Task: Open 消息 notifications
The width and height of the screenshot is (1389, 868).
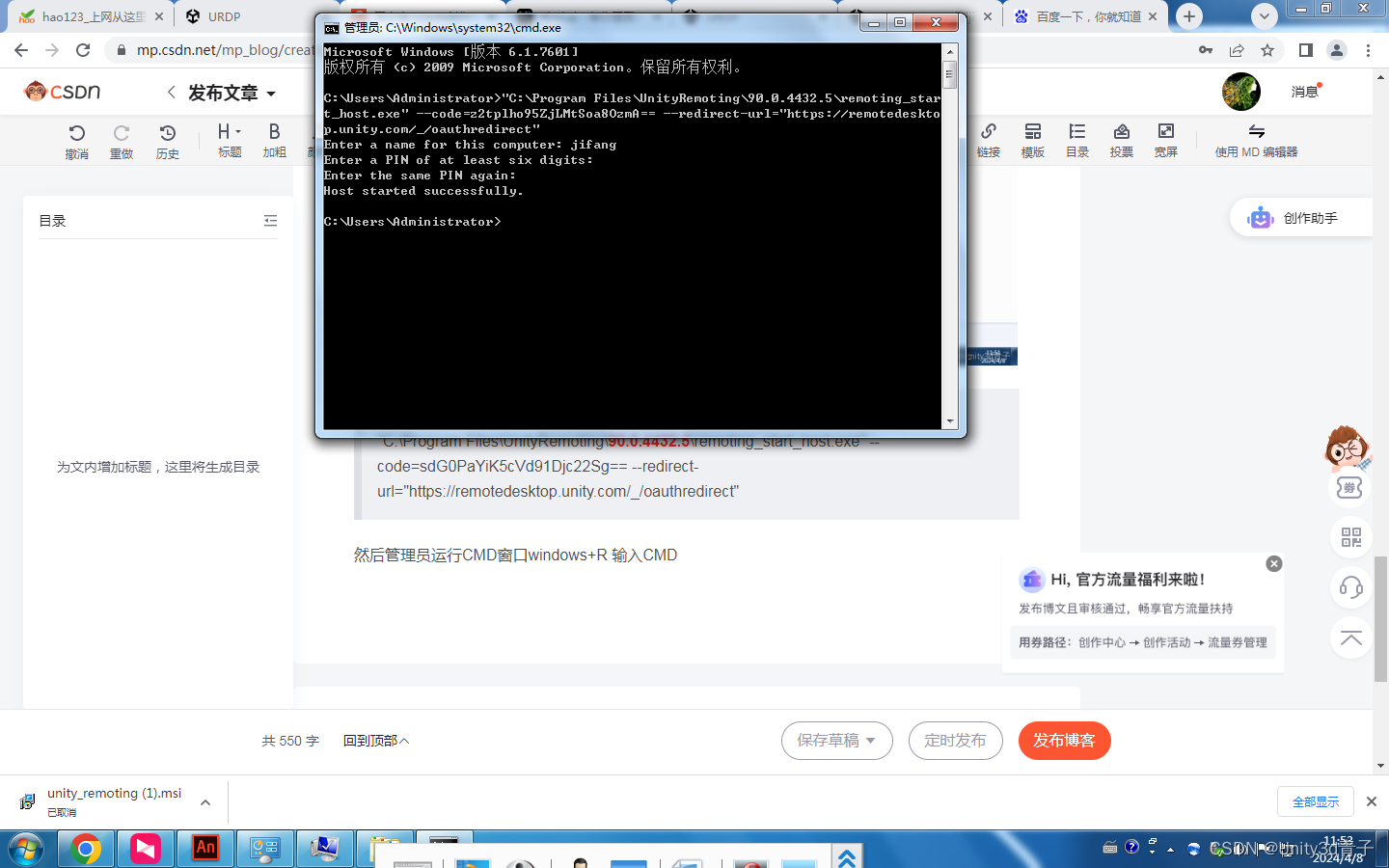Action: [1305, 92]
